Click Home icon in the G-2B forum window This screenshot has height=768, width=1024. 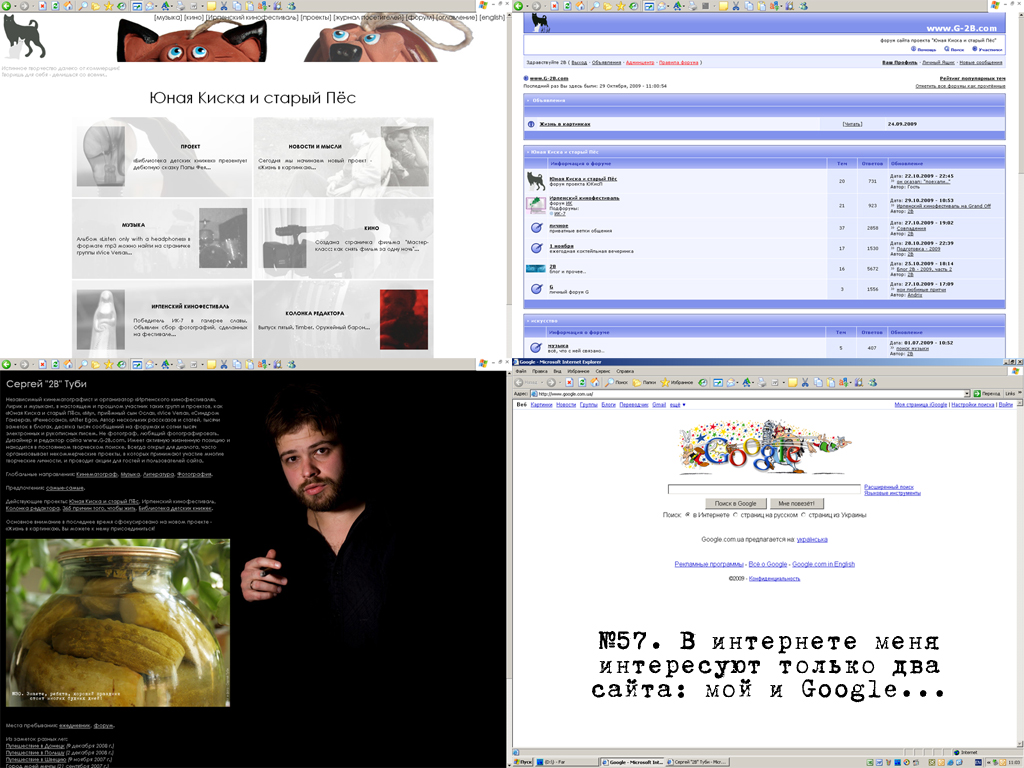pyautogui.click(x=581, y=6)
